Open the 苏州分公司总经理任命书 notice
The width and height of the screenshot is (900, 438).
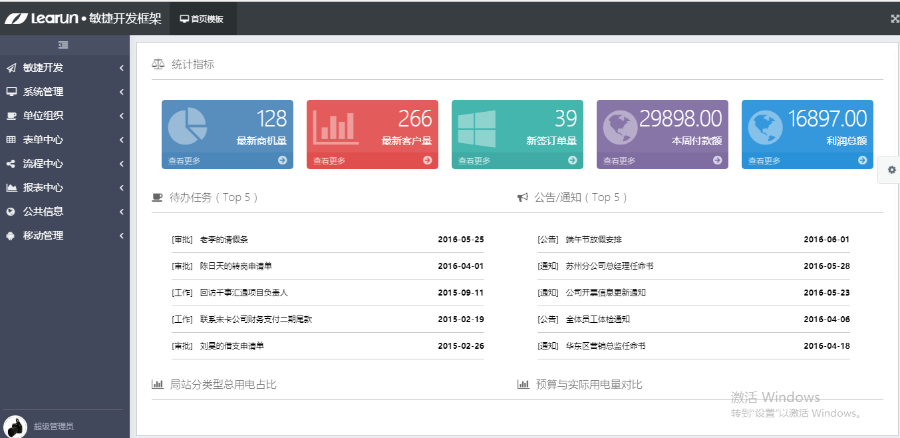[609, 266]
